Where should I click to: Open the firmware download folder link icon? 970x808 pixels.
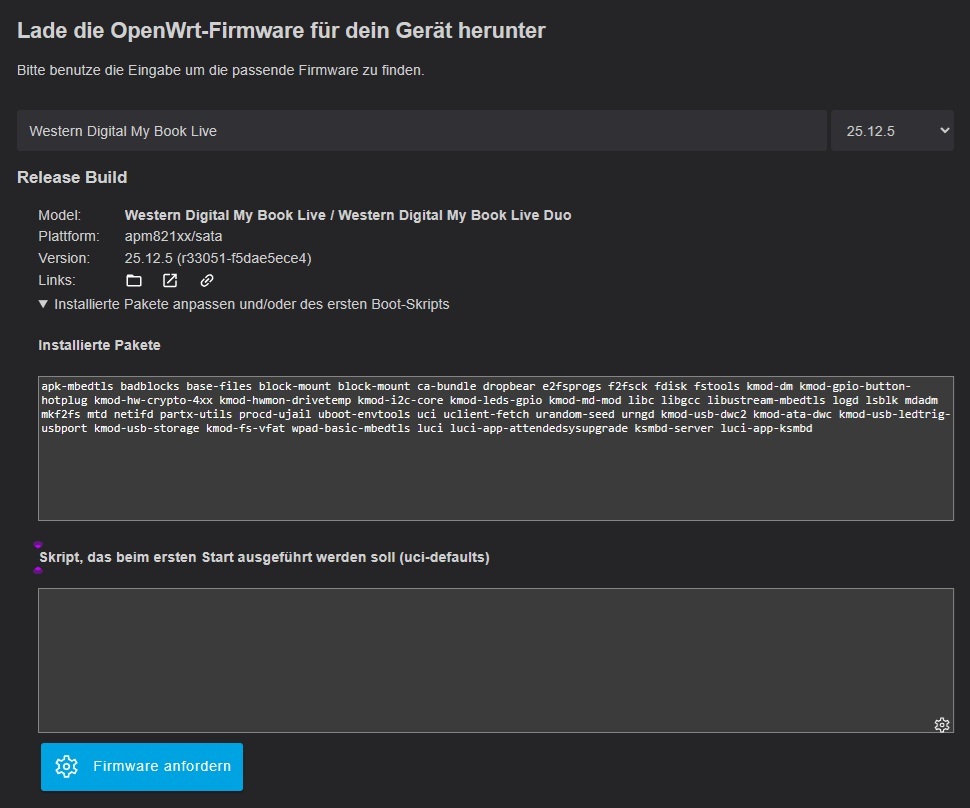point(134,281)
